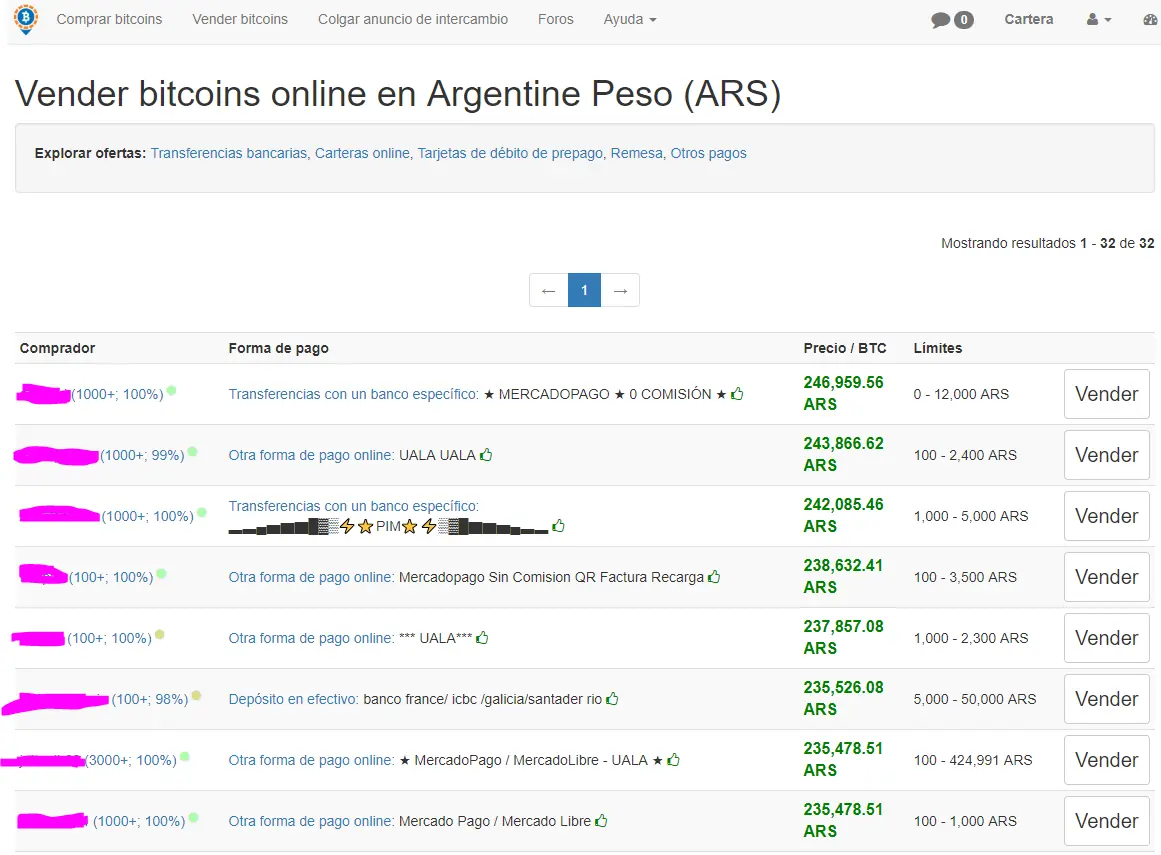1161x855 pixels.
Task: Open Cartera wallet page
Action: click(x=1028, y=19)
